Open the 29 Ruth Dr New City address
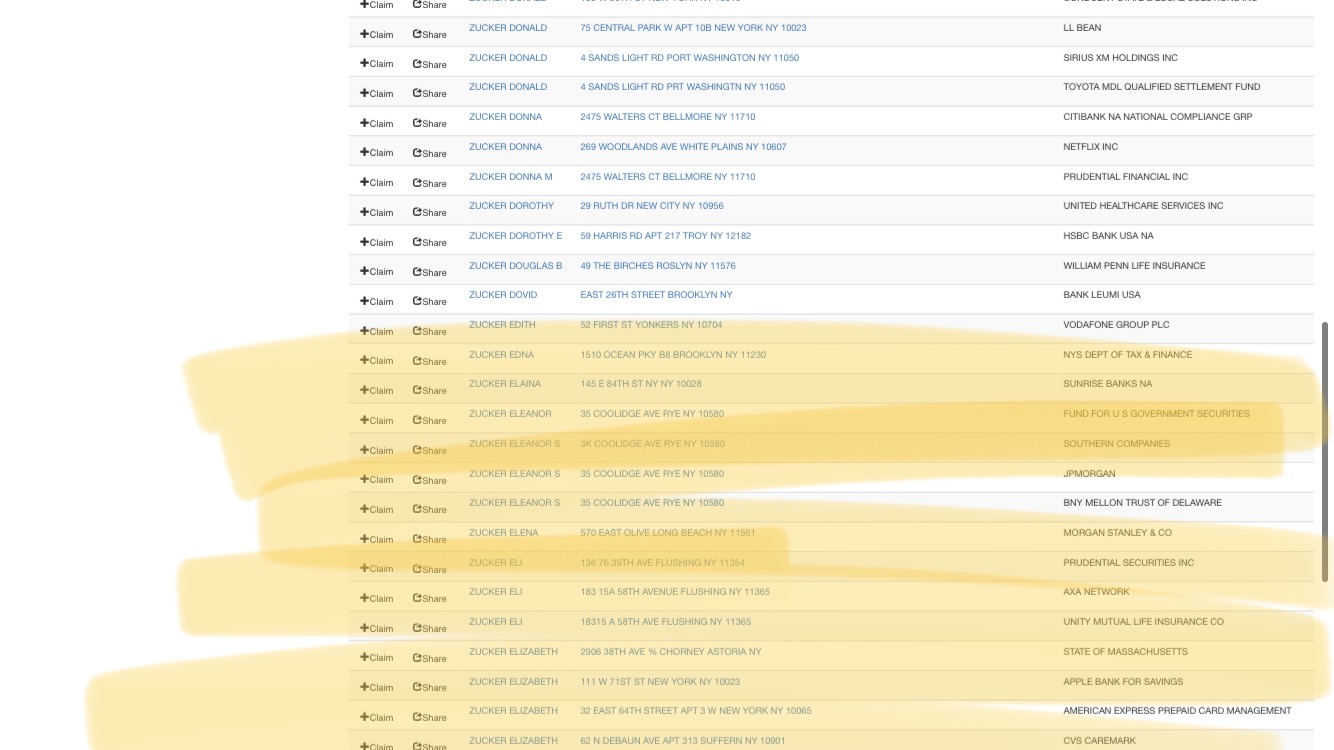 tap(652, 206)
